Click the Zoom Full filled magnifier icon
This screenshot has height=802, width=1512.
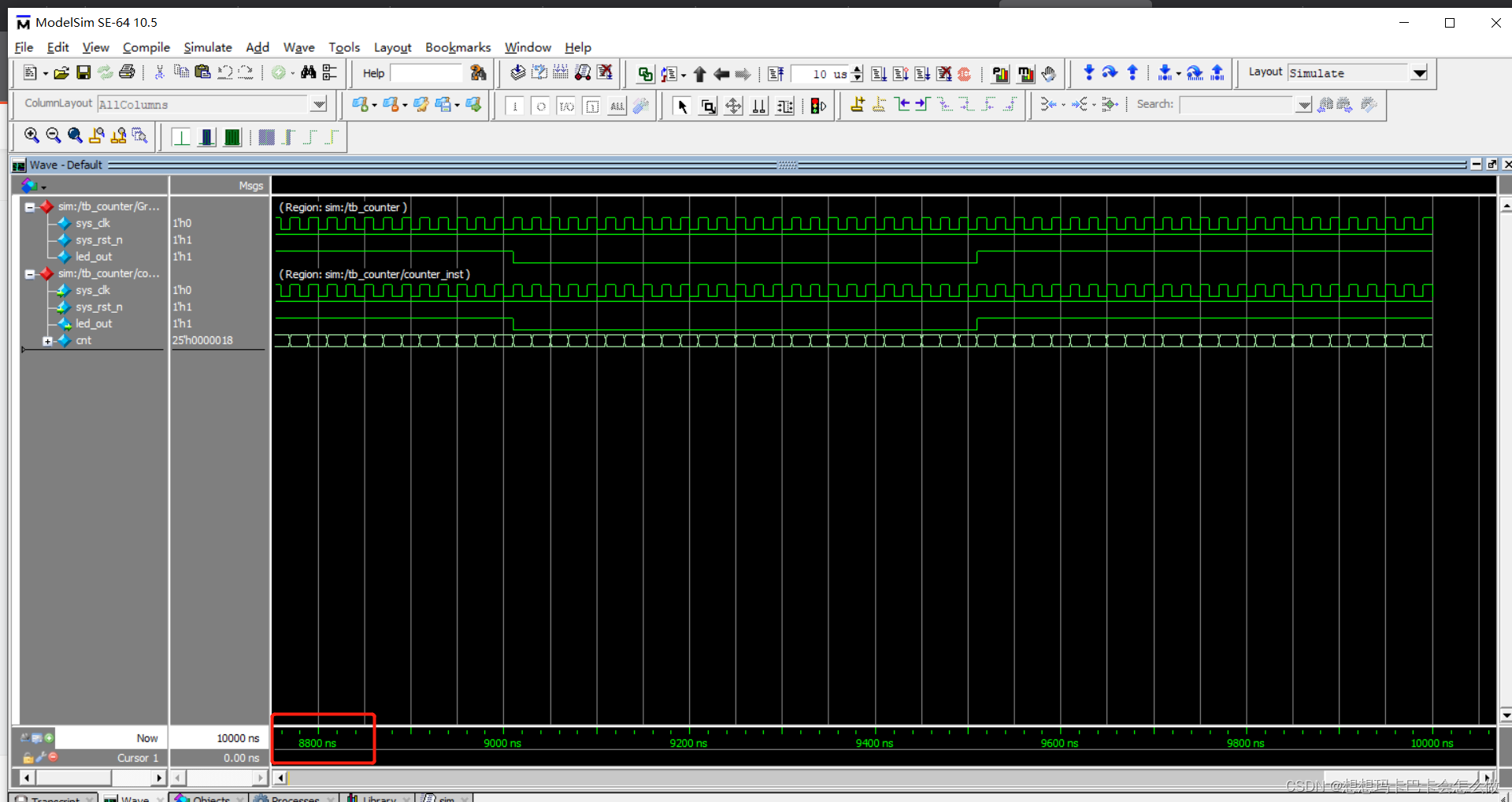pyautogui.click(x=76, y=136)
